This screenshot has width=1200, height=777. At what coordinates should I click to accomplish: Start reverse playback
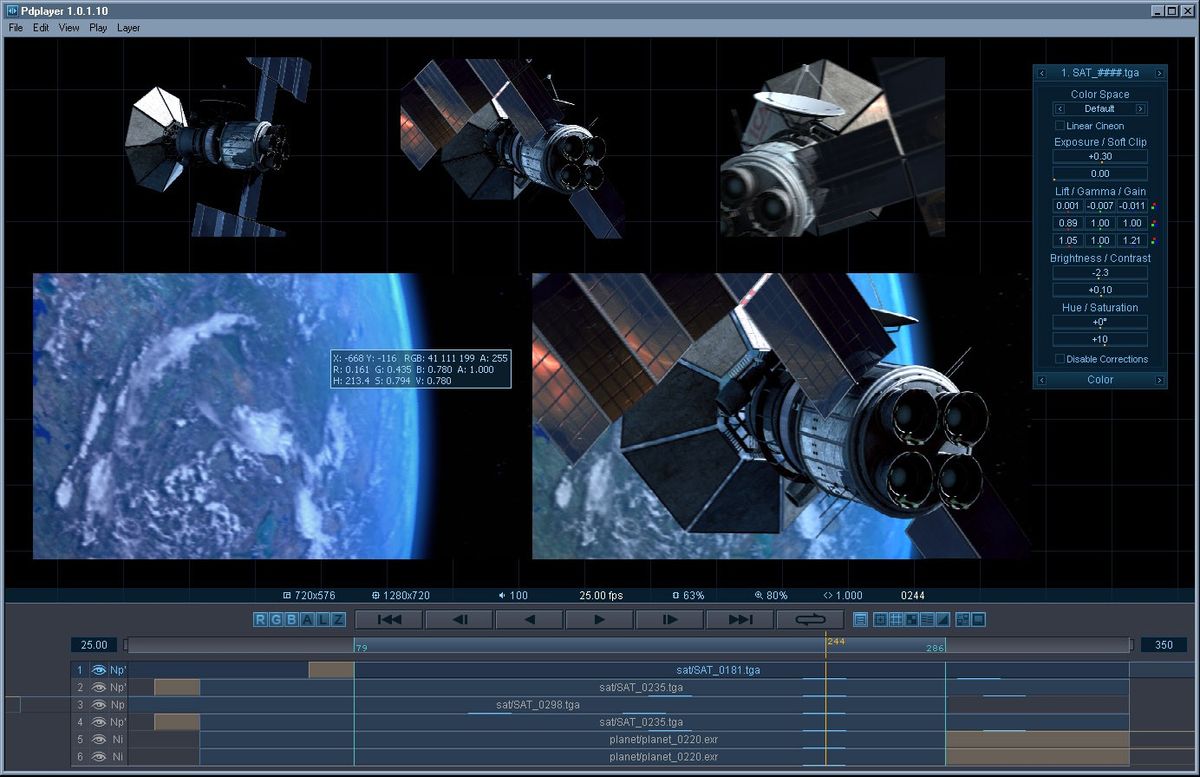529,620
